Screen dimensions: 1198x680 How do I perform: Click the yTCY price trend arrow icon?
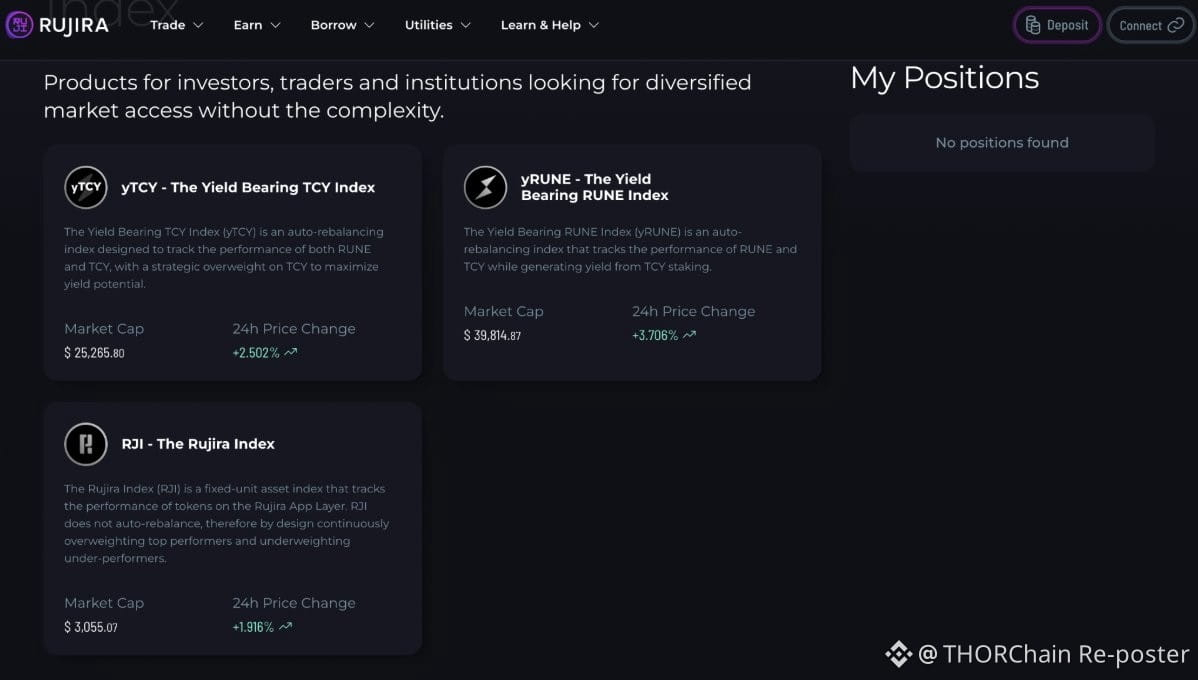coord(290,352)
